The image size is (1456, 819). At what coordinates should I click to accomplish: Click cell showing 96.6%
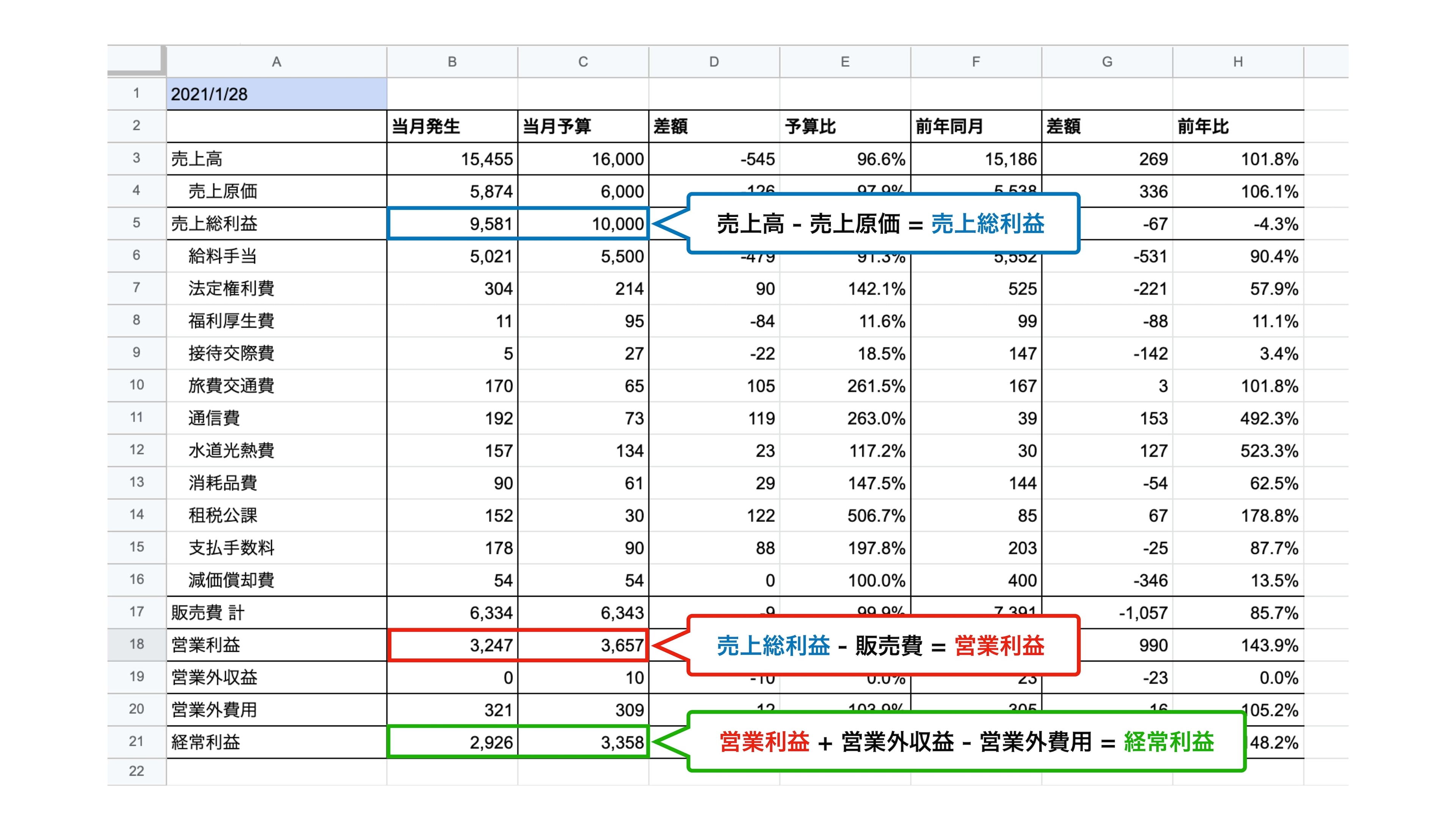coord(845,159)
